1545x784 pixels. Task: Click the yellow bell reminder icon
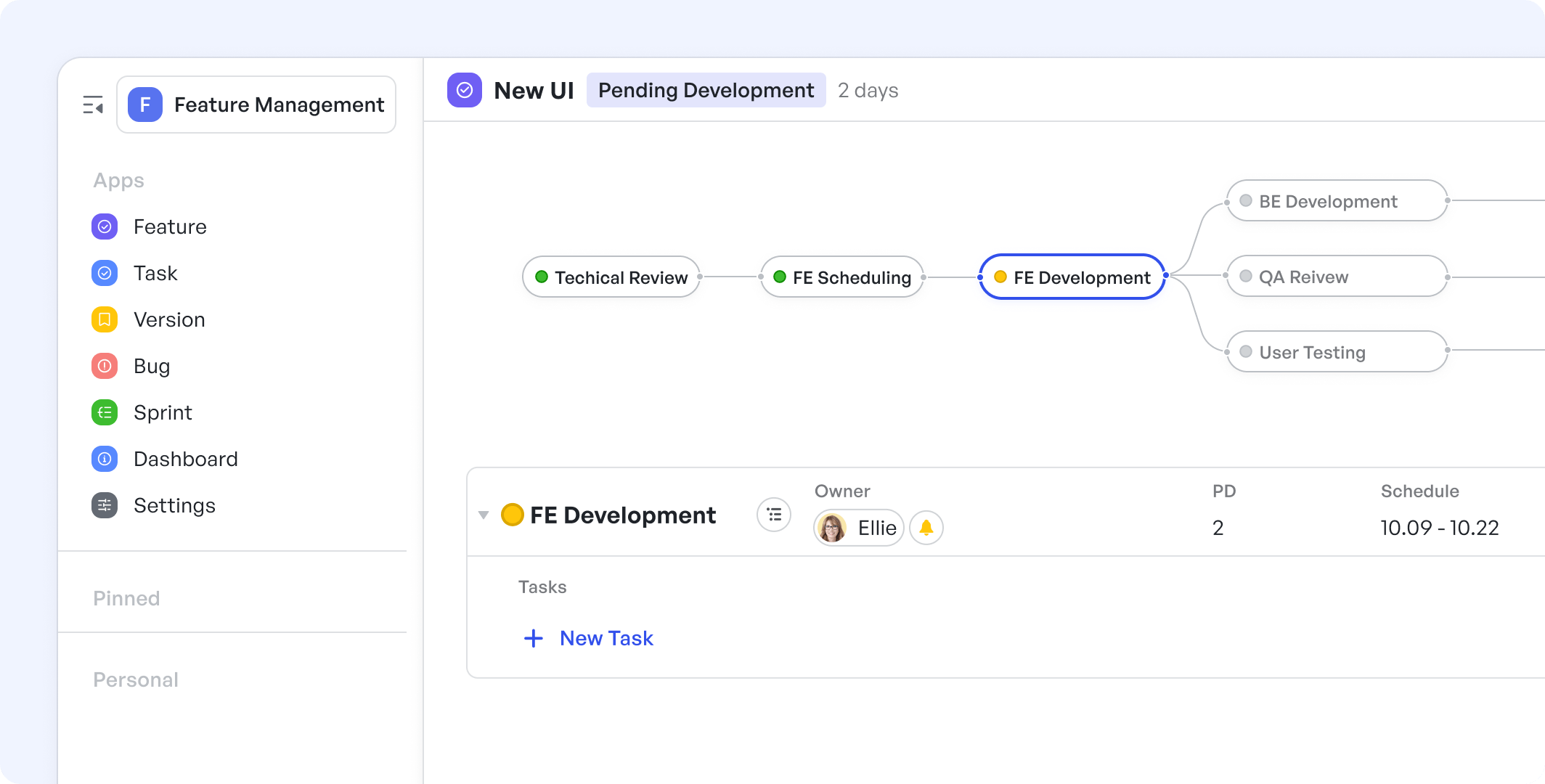tap(926, 528)
